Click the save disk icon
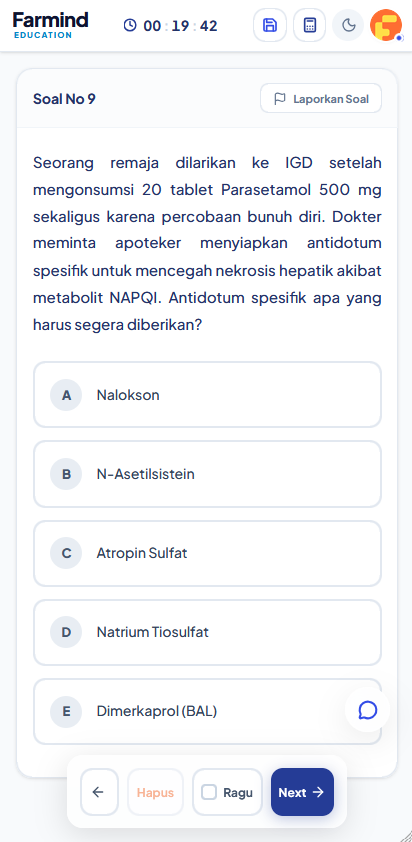Viewport: 412px width, 842px height. pyautogui.click(x=270, y=25)
